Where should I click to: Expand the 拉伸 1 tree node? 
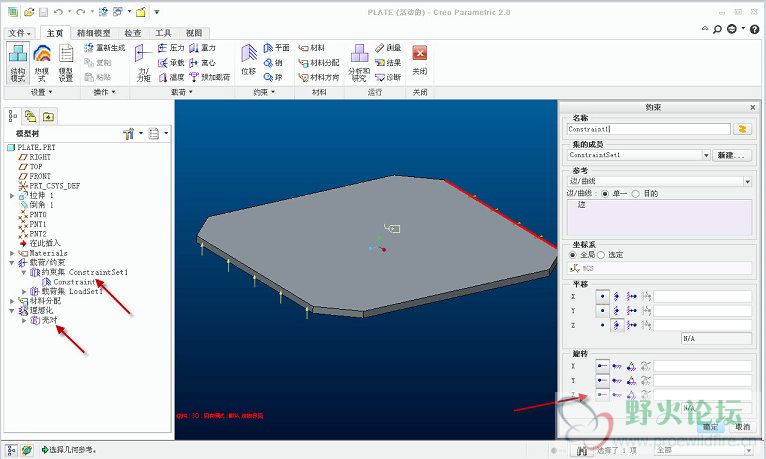pyautogui.click(x=12, y=196)
